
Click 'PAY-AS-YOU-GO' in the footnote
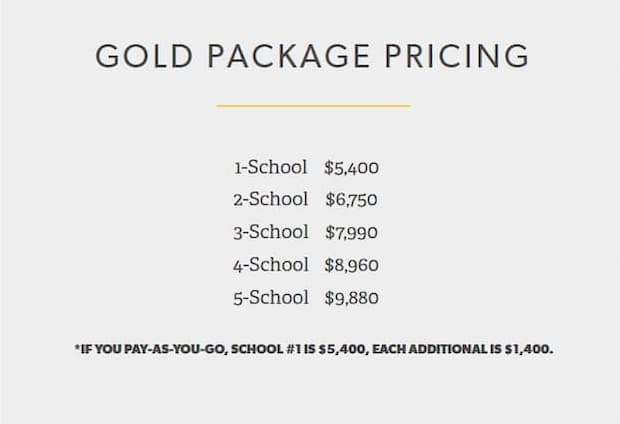click(x=176, y=349)
